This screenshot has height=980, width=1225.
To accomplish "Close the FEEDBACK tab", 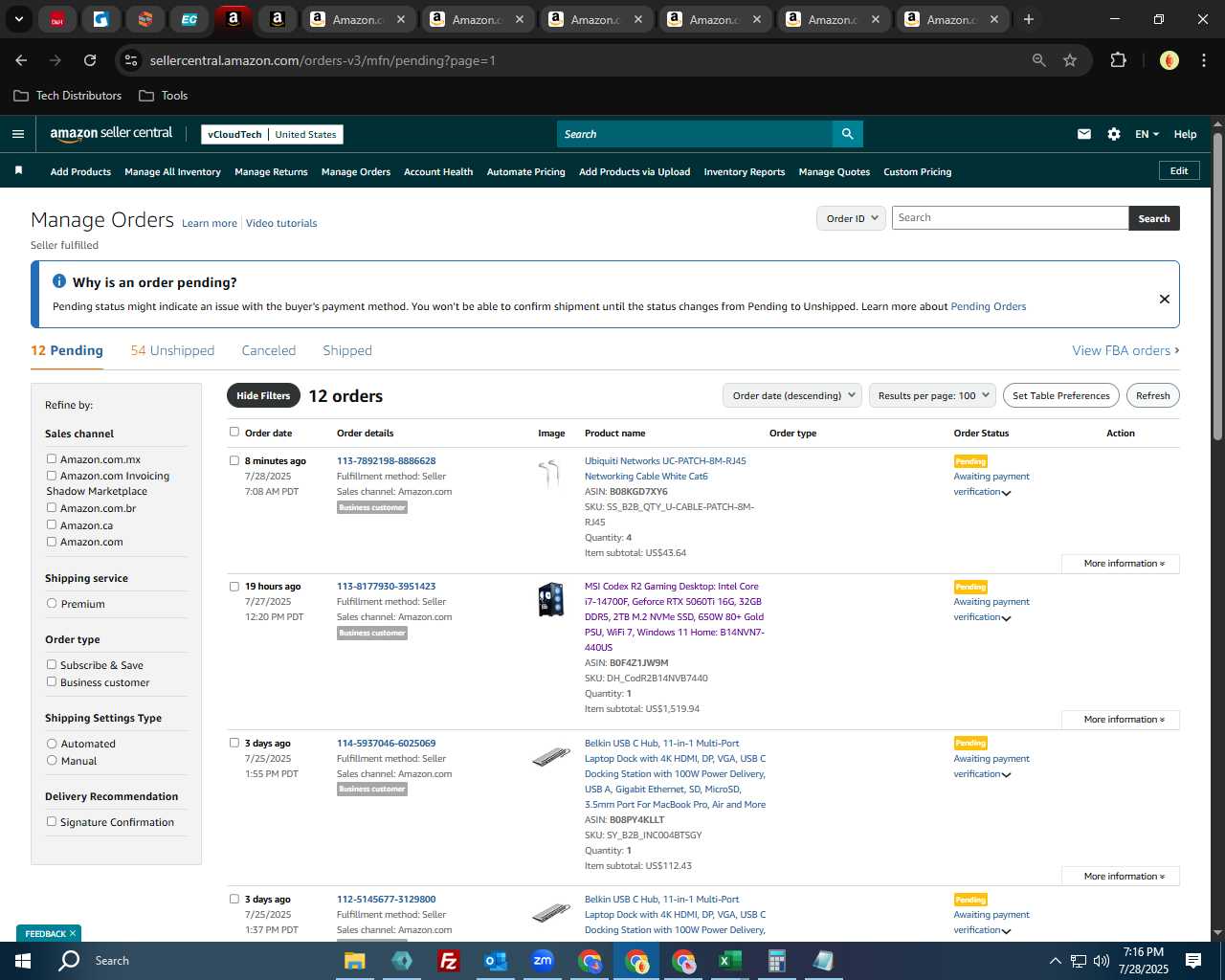I will point(73,933).
